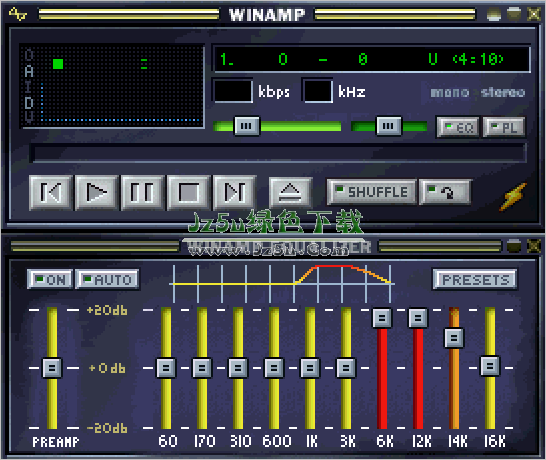
Task: Toggle the EQ window button
Action: pyautogui.click(x=458, y=127)
